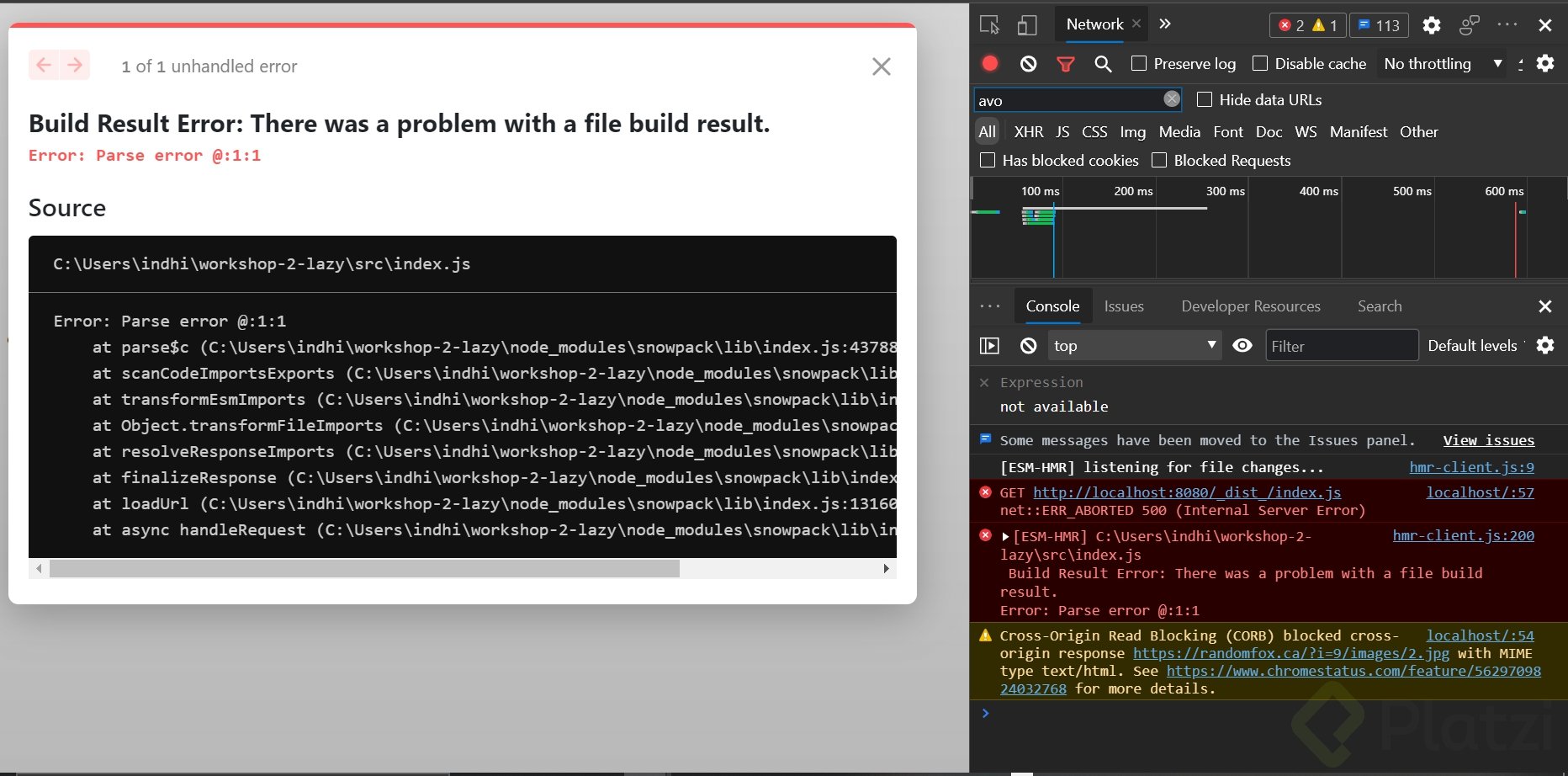Open the hmr-client.js:200 source link
1568x776 pixels.
click(1464, 535)
